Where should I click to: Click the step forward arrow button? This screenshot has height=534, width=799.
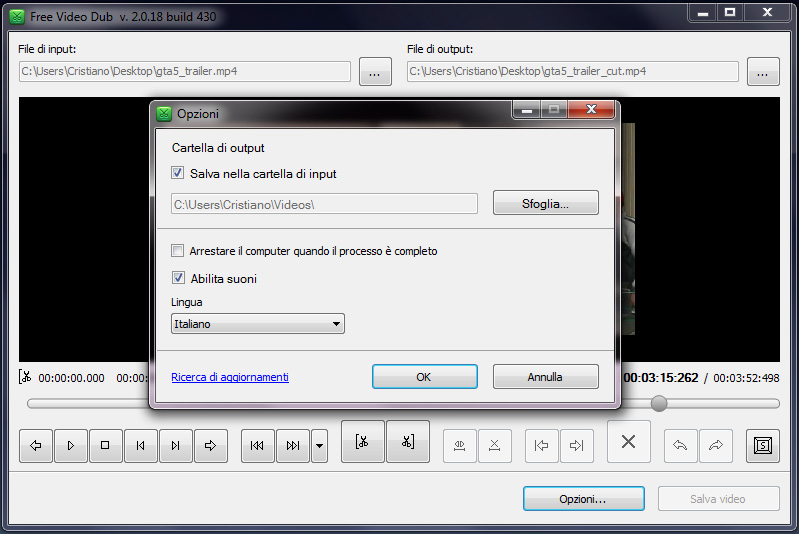(x=210, y=446)
